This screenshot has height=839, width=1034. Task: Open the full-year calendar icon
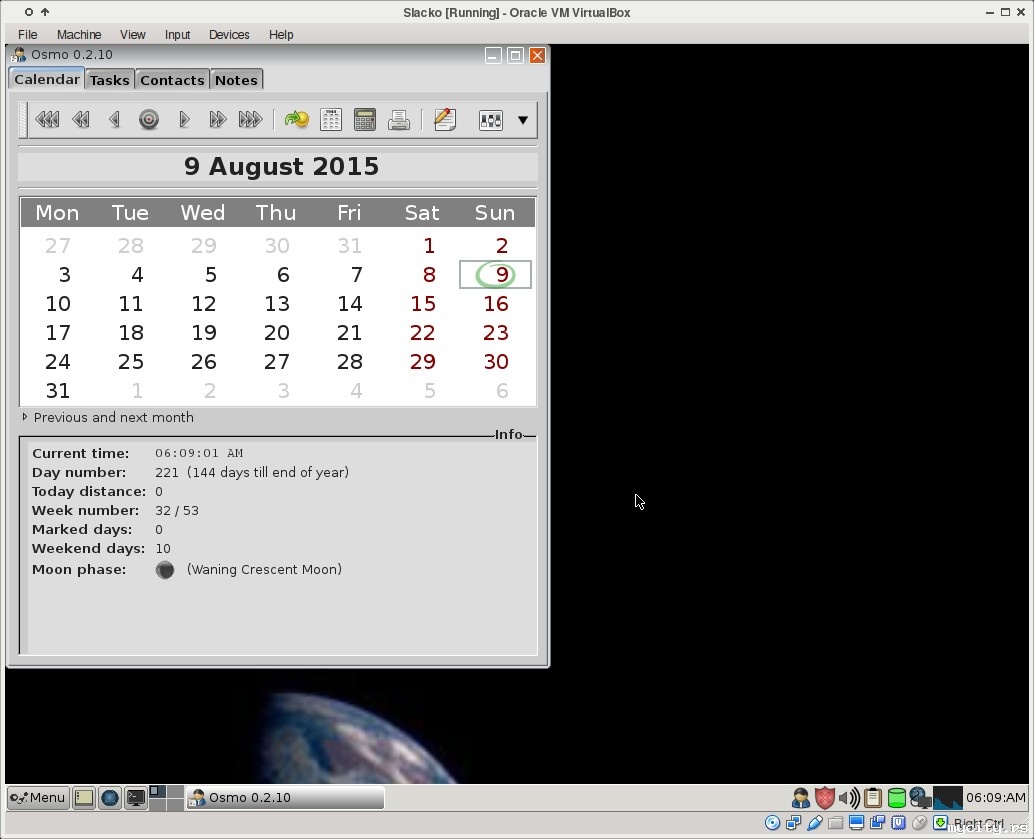pos(330,119)
